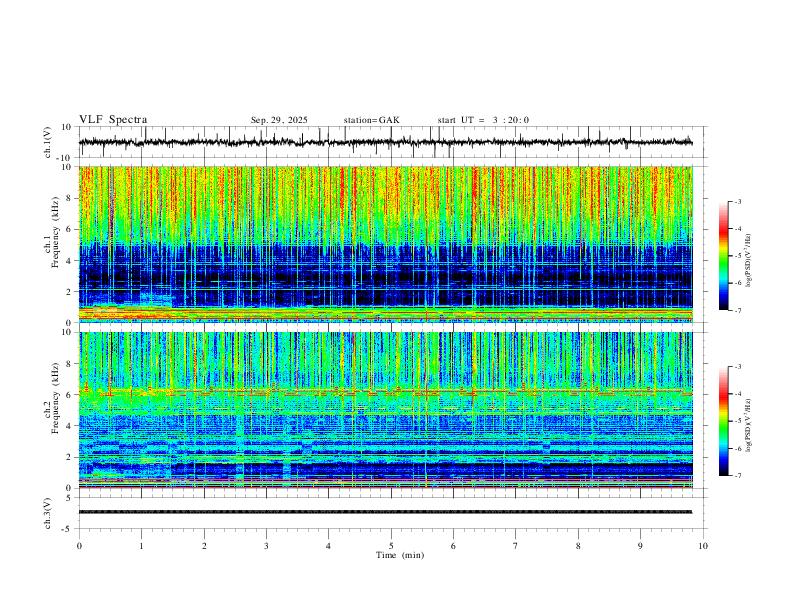Click inside the ch.2 spectrogram panel
Screen dimensions: 792x612
pyautogui.click(x=385, y=410)
